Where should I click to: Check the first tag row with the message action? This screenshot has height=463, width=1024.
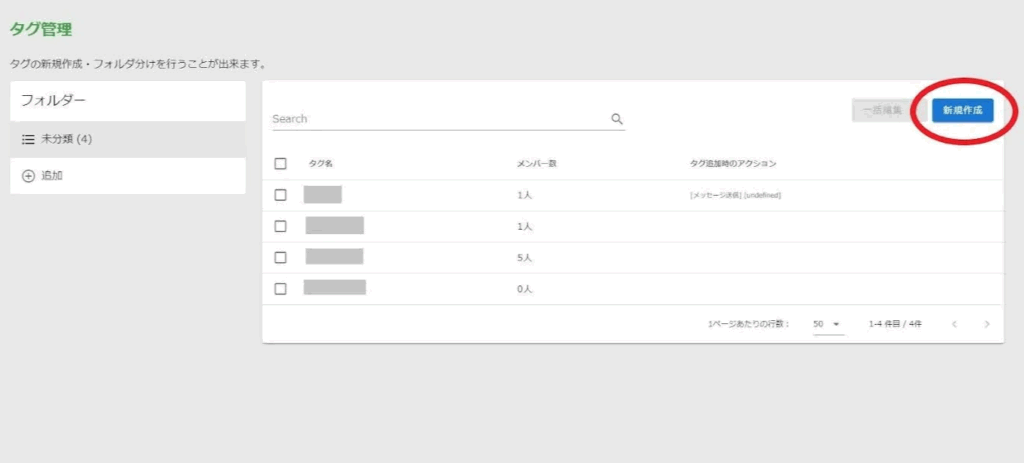(x=280, y=195)
